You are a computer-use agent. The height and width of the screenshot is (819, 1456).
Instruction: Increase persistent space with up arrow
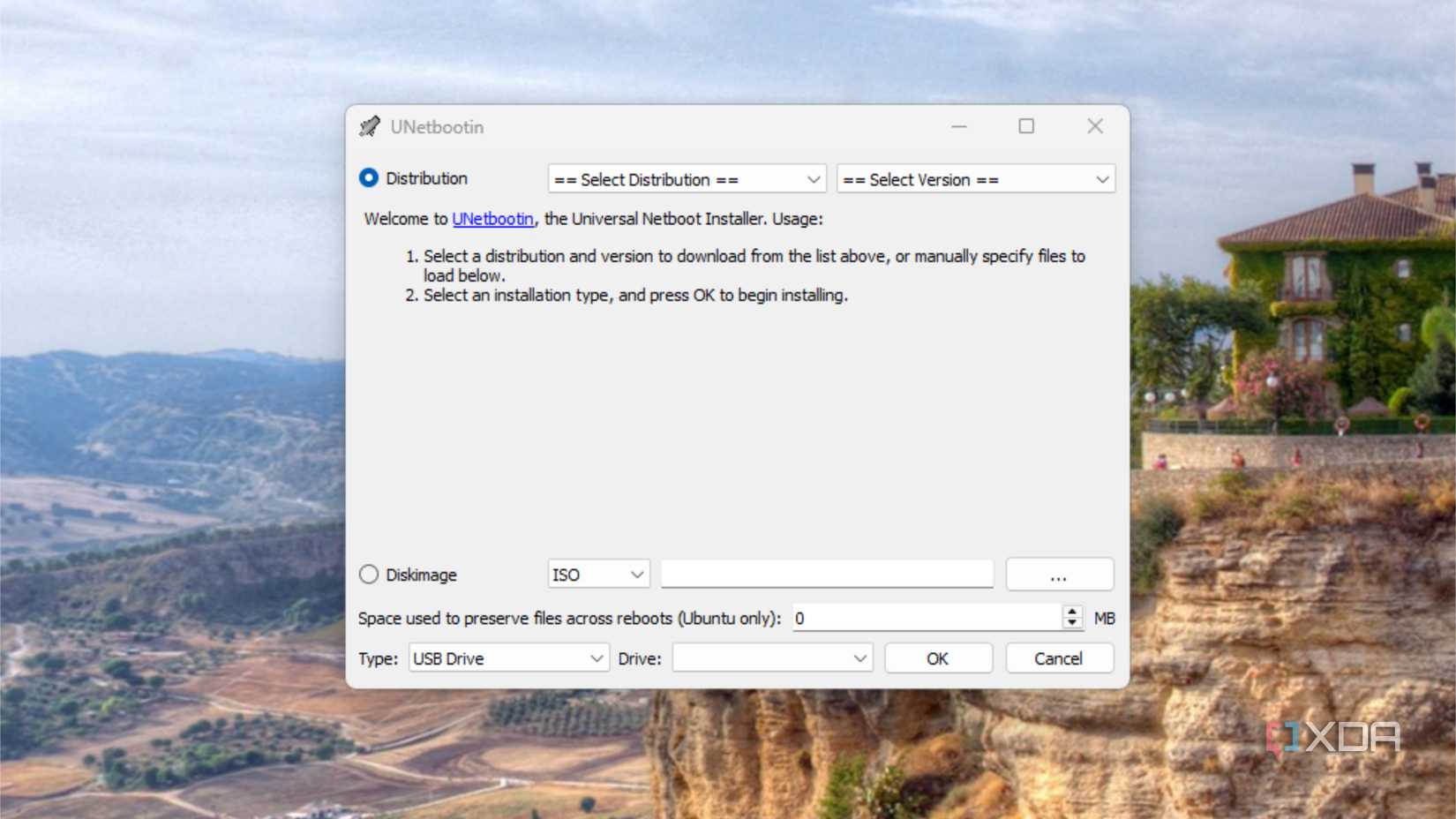pos(1072,612)
